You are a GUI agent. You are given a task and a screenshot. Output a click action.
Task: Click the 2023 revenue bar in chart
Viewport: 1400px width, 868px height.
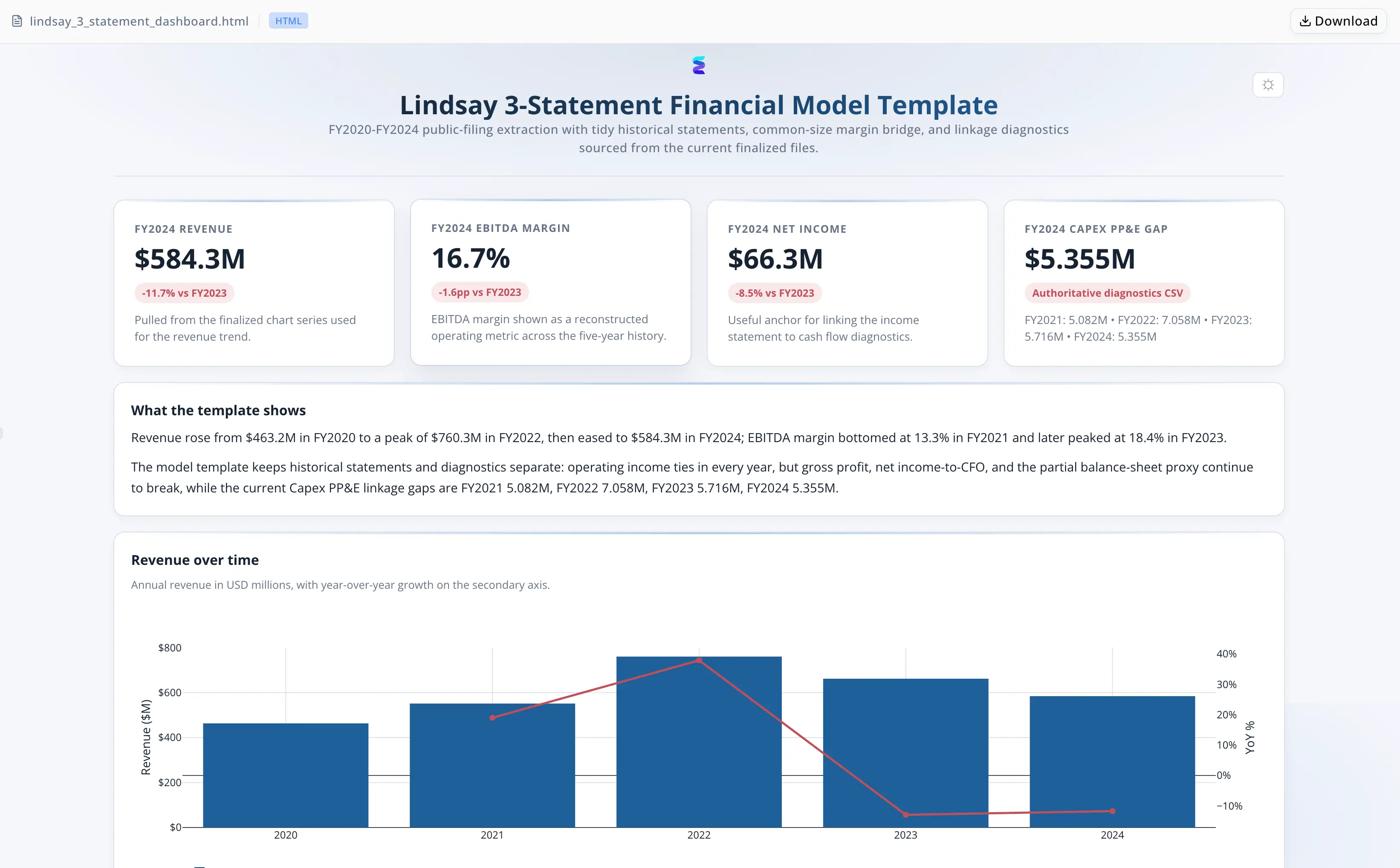point(905,752)
